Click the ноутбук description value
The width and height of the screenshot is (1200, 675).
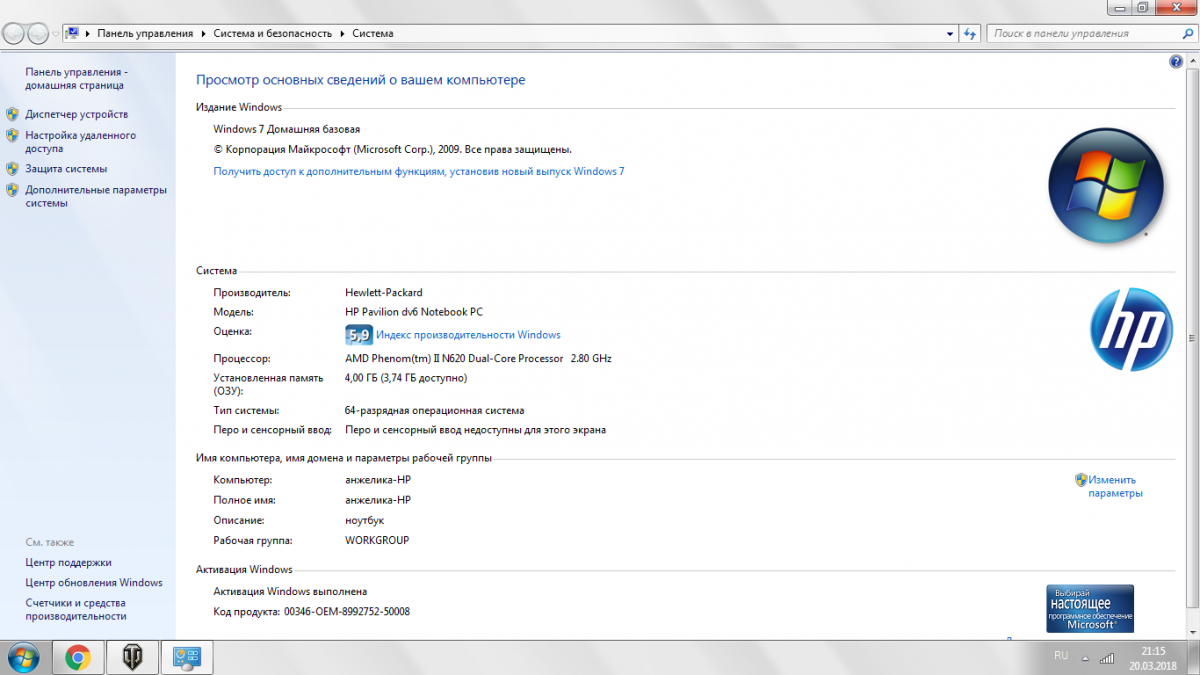(364, 520)
